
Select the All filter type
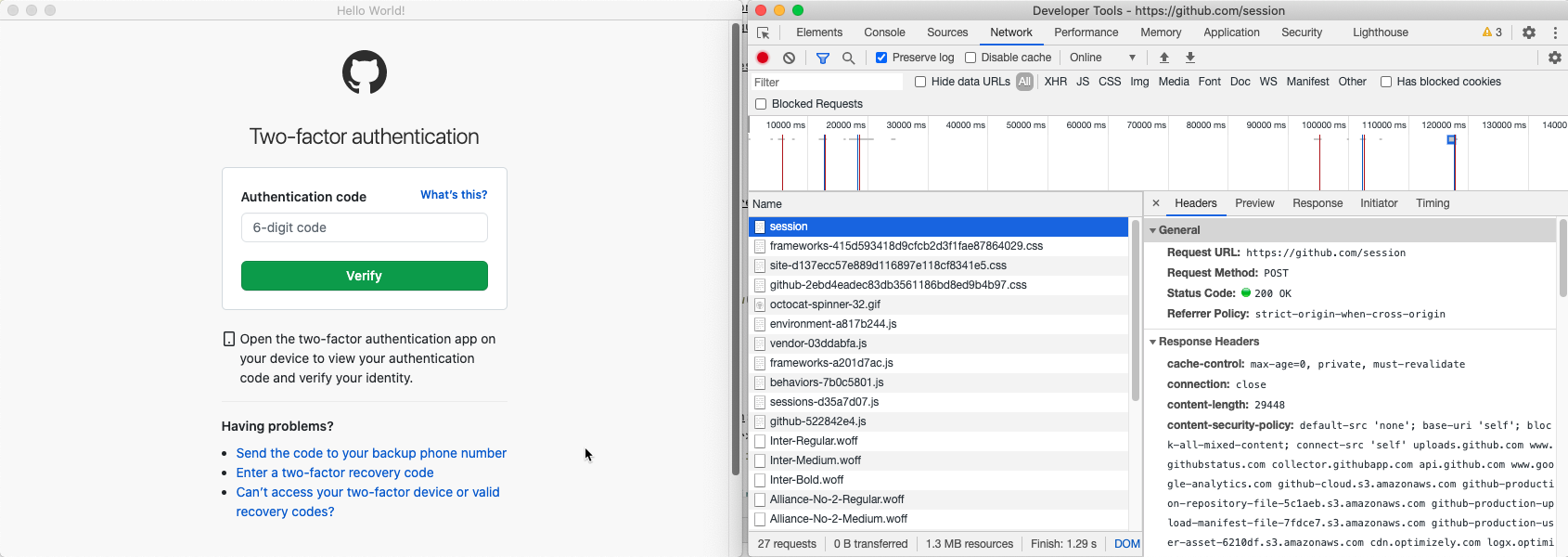click(1024, 82)
